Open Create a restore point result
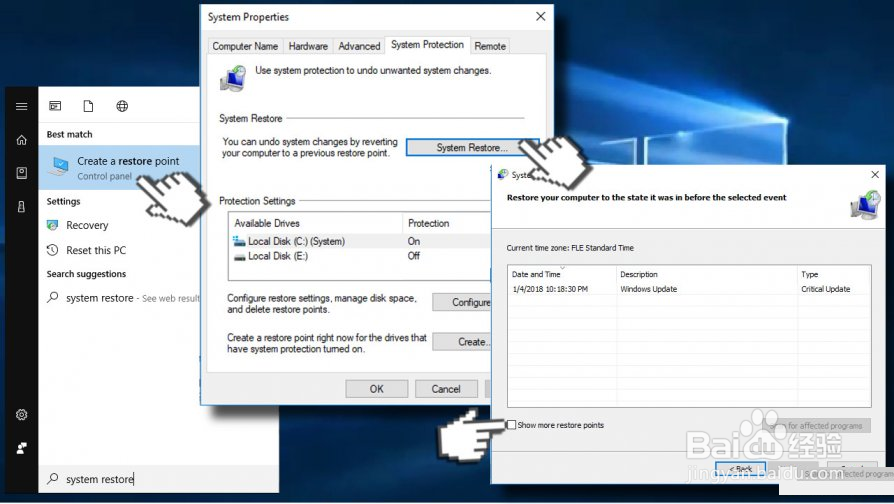The width and height of the screenshot is (894, 504). click(x=119, y=168)
